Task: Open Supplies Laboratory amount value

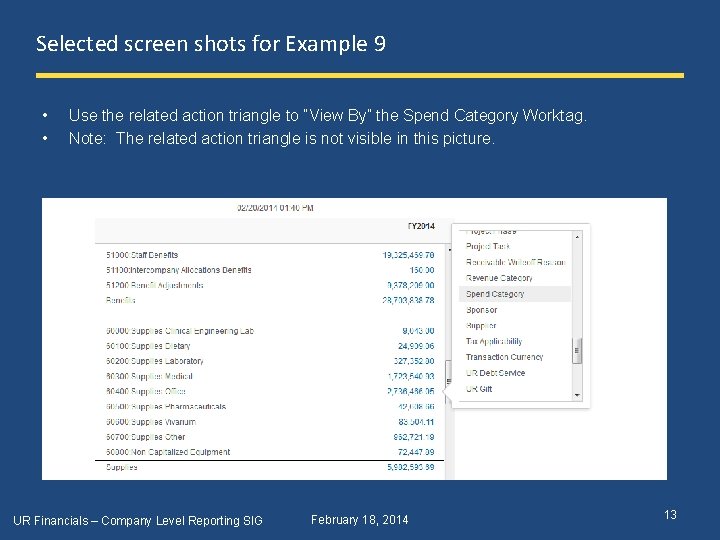Action: 414,361
